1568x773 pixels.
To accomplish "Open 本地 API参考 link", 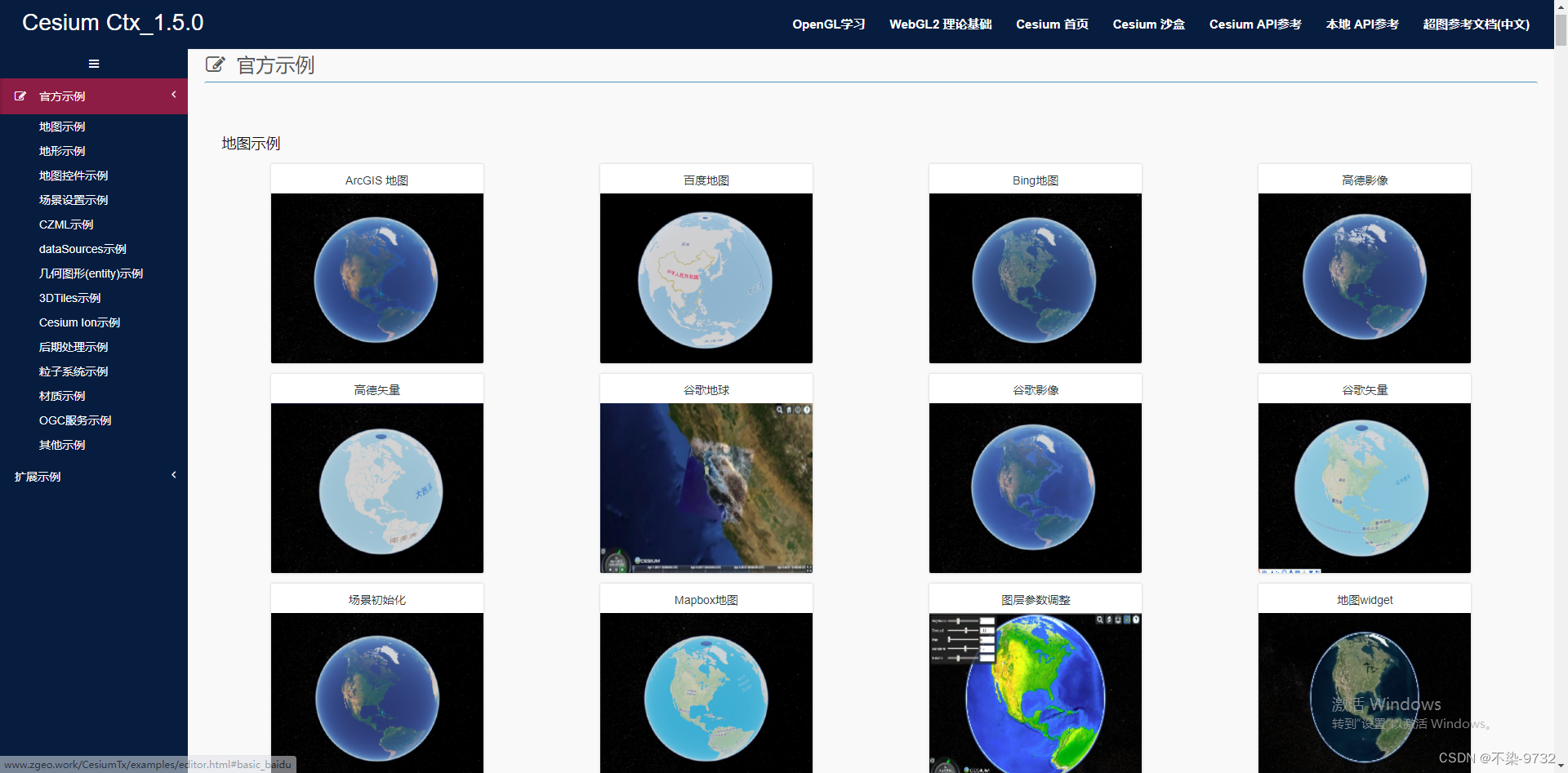I will (1362, 24).
